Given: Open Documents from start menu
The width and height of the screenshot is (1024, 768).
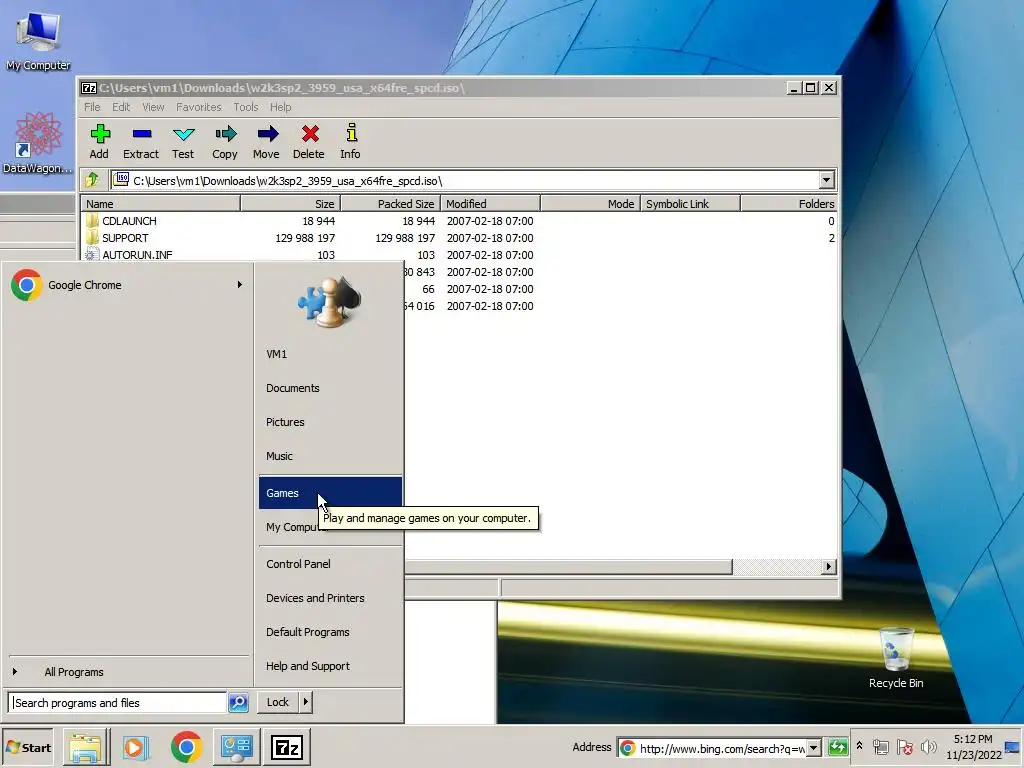Looking at the screenshot, I should (x=330, y=388).
